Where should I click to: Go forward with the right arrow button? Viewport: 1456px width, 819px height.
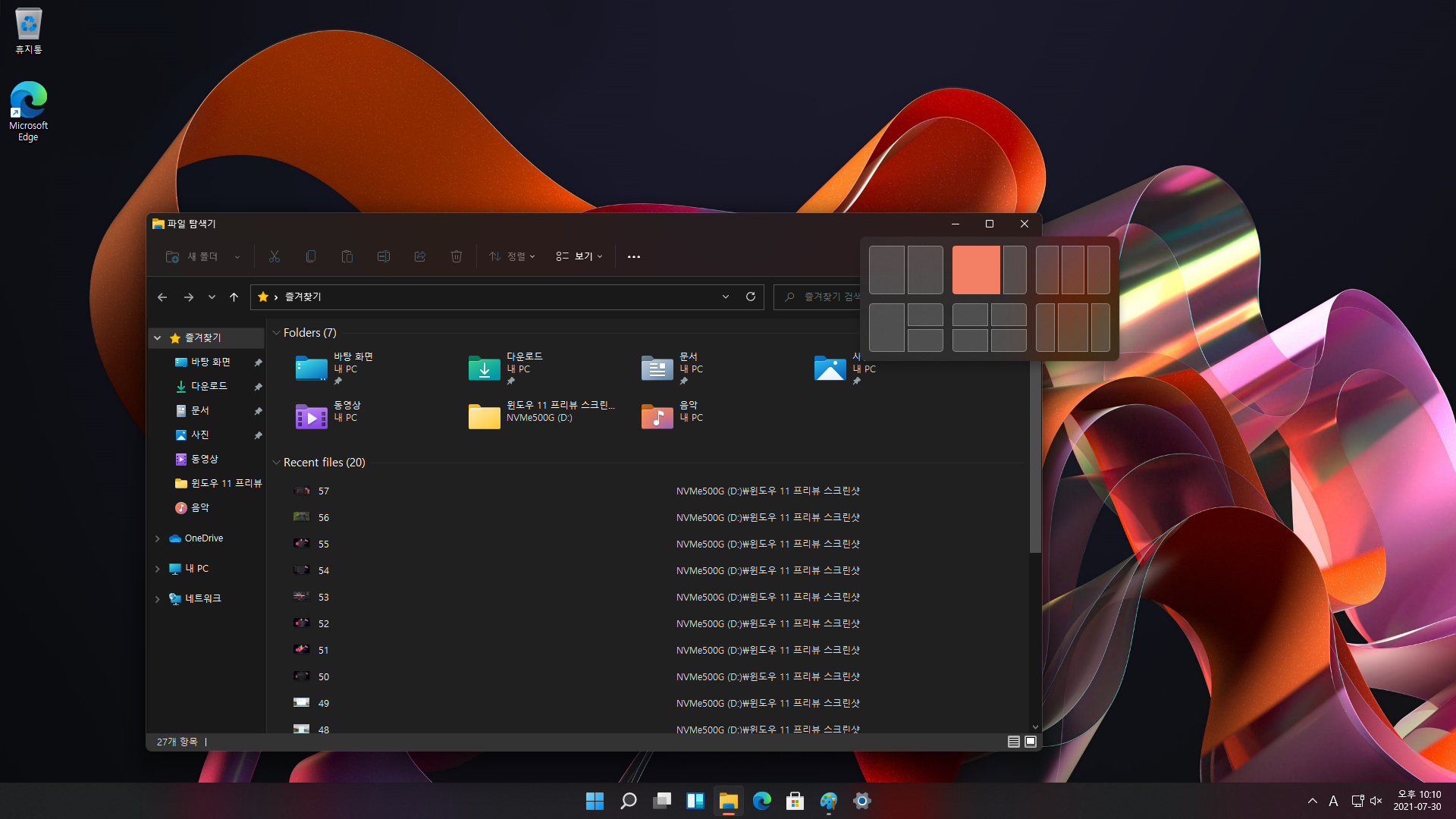click(x=188, y=297)
